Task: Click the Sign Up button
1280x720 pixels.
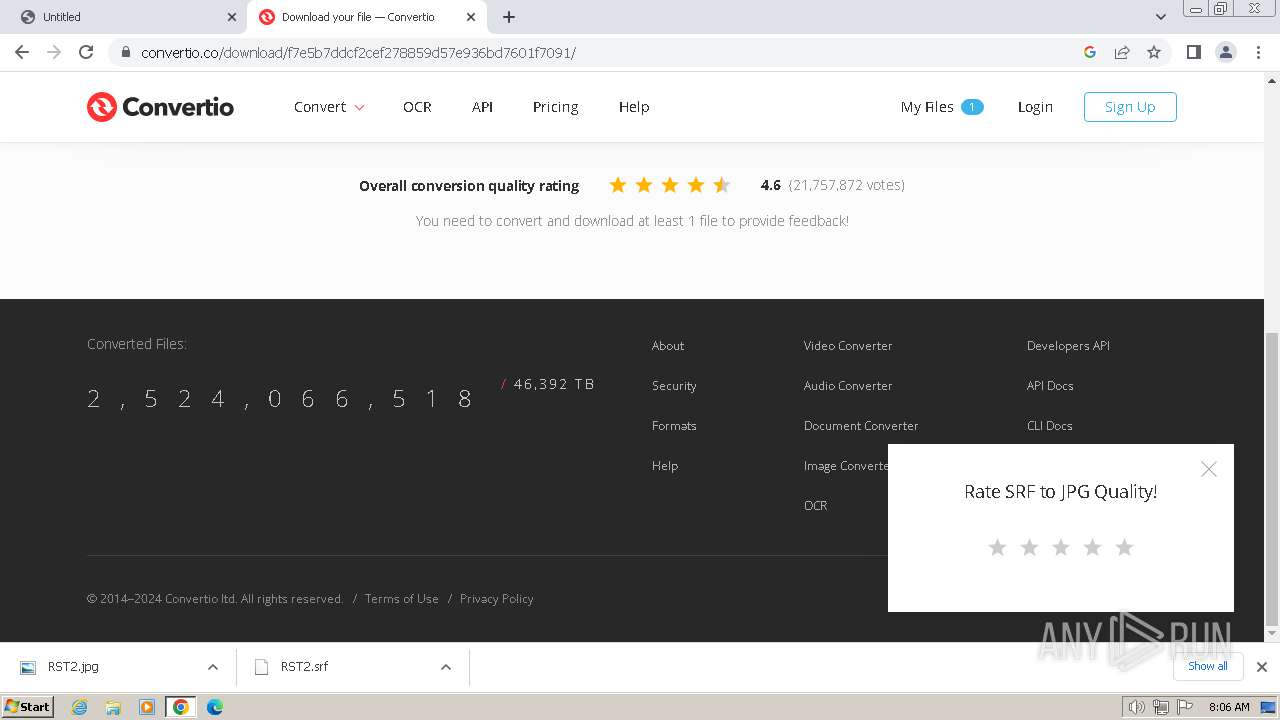Action: [1130, 107]
